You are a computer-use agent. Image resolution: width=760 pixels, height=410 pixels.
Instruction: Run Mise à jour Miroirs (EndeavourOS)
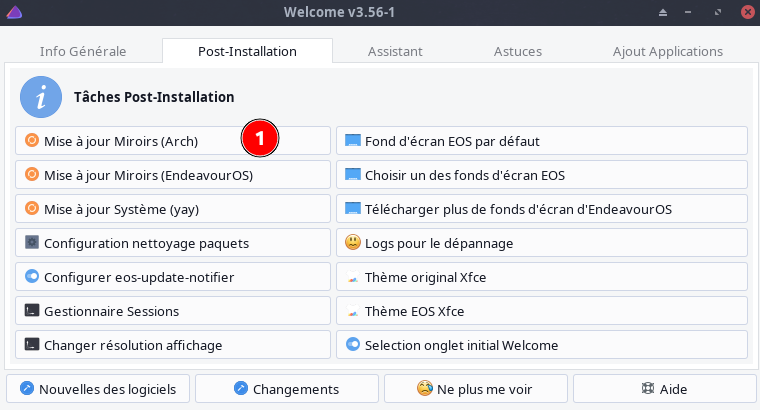click(x=173, y=175)
